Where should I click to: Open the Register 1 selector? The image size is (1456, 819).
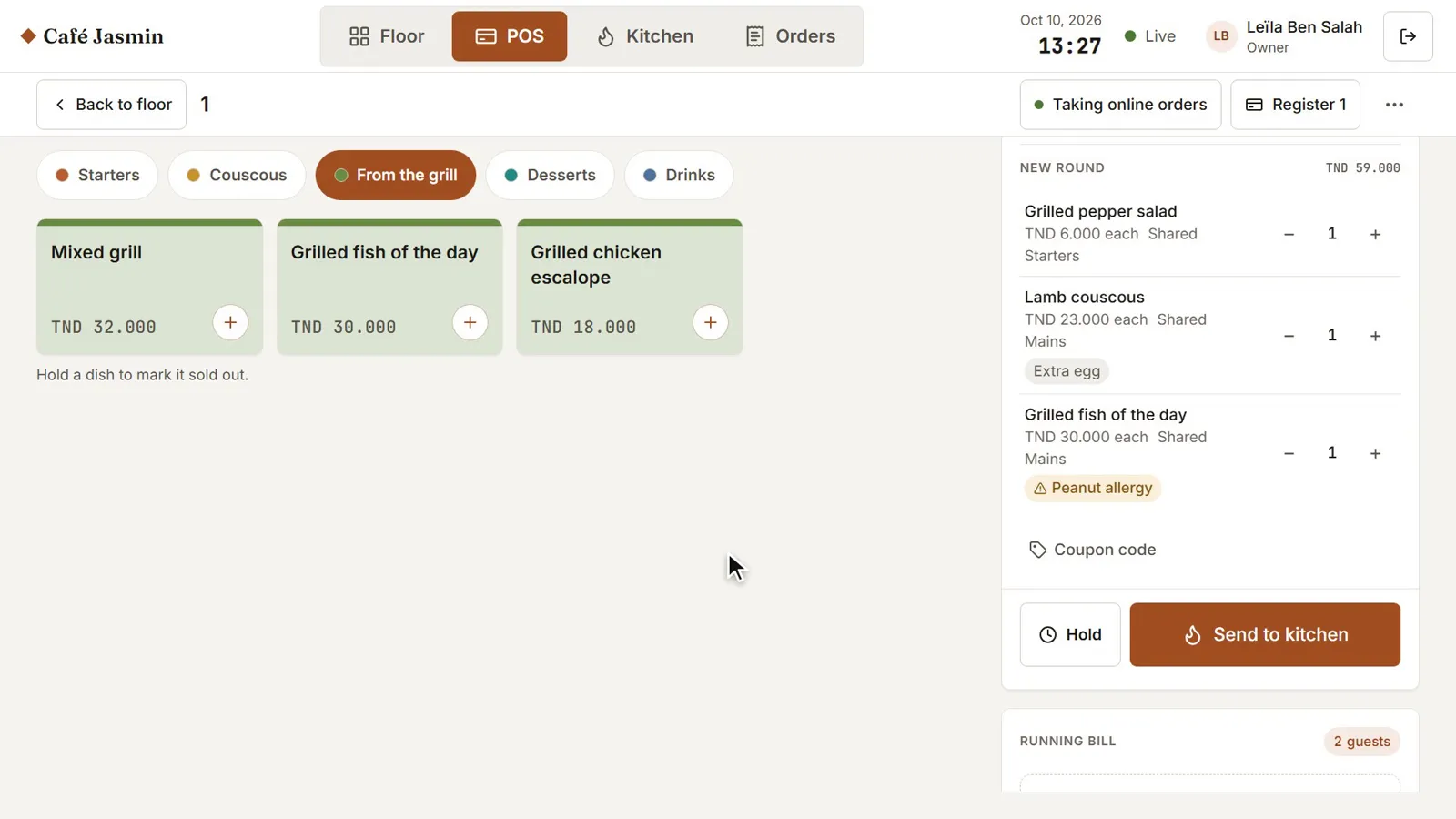pyautogui.click(x=1295, y=105)
